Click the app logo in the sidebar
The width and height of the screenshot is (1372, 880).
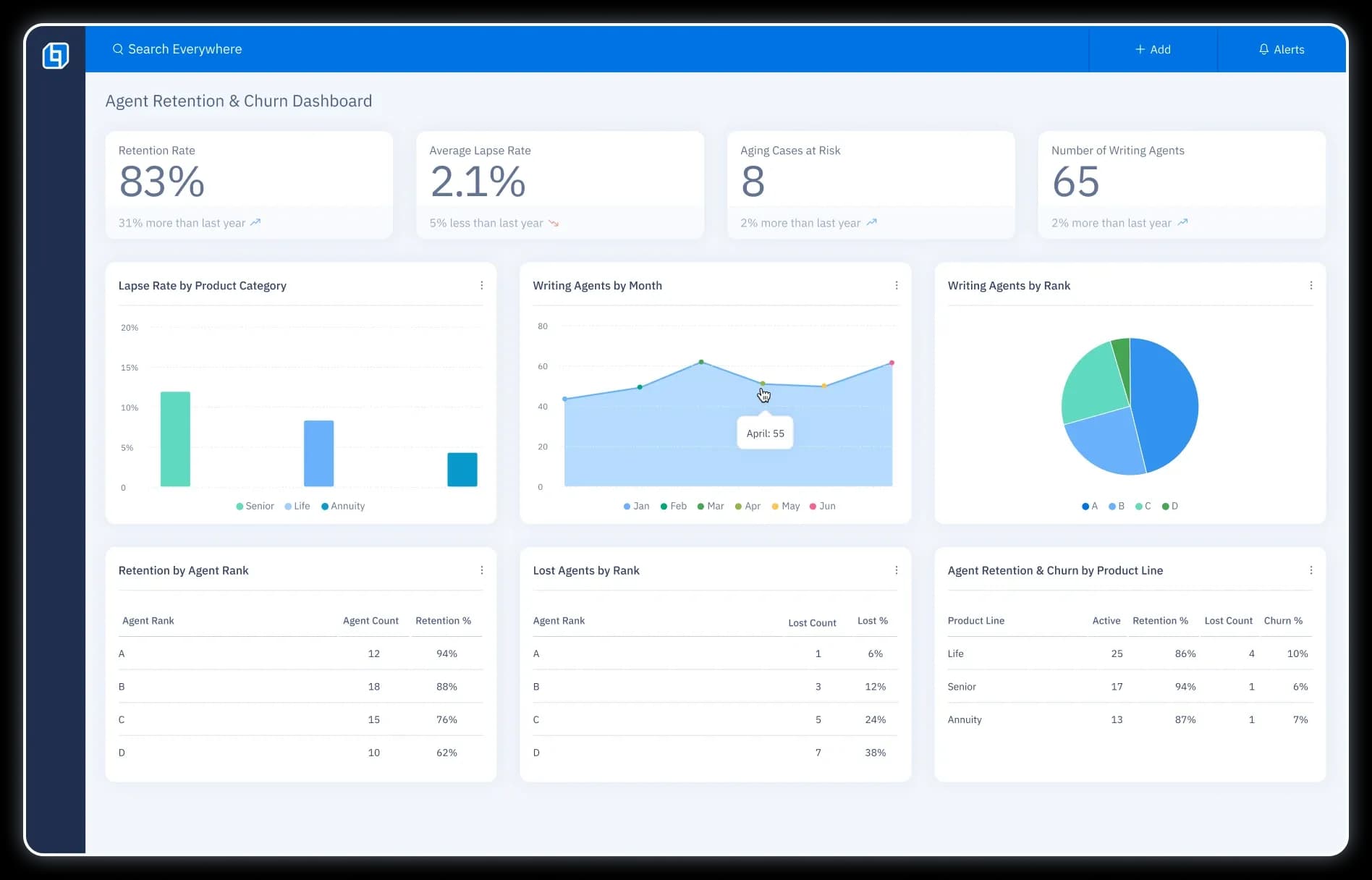point(56,56)
